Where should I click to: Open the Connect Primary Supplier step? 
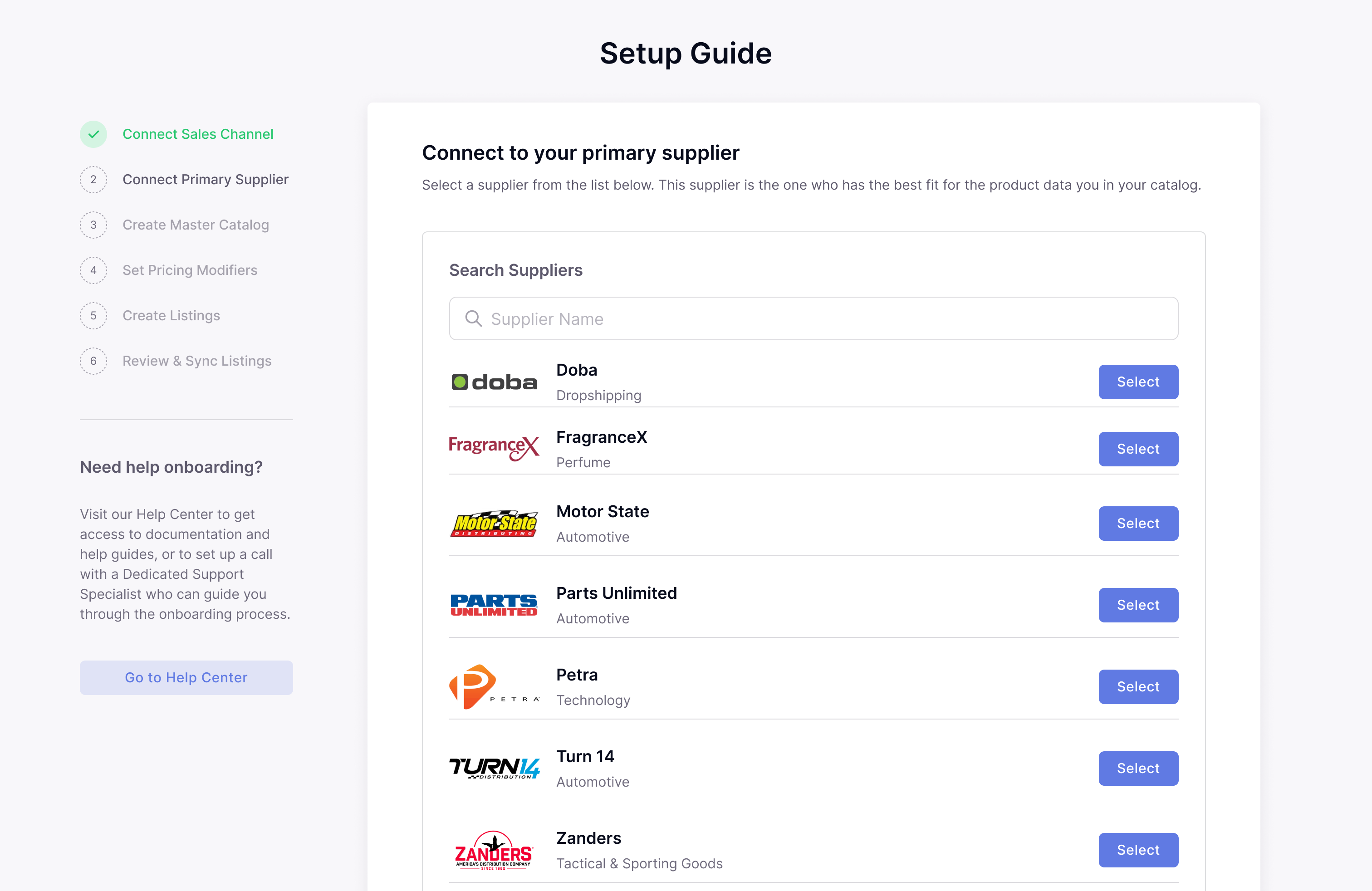point(205,179)
